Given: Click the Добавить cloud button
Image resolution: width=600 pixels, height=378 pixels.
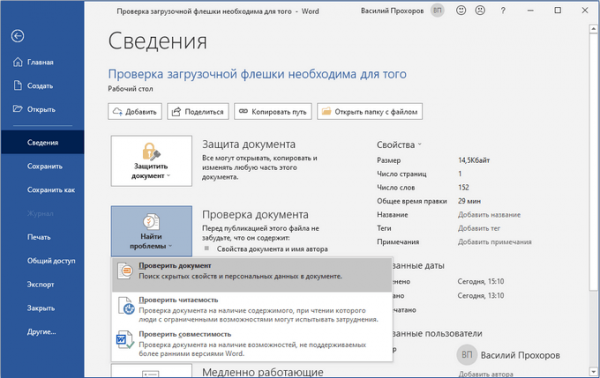Looking at the screenshot, I should pyautogui.click(x=135, y=112).
